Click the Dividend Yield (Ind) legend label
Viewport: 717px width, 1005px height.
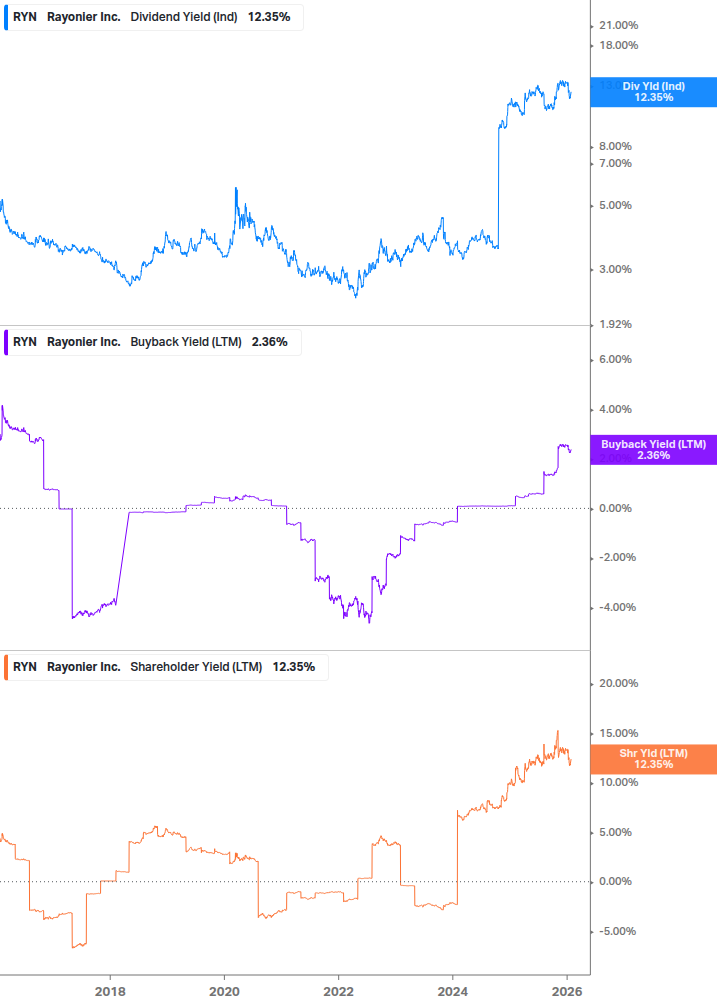tap(184, 17)
